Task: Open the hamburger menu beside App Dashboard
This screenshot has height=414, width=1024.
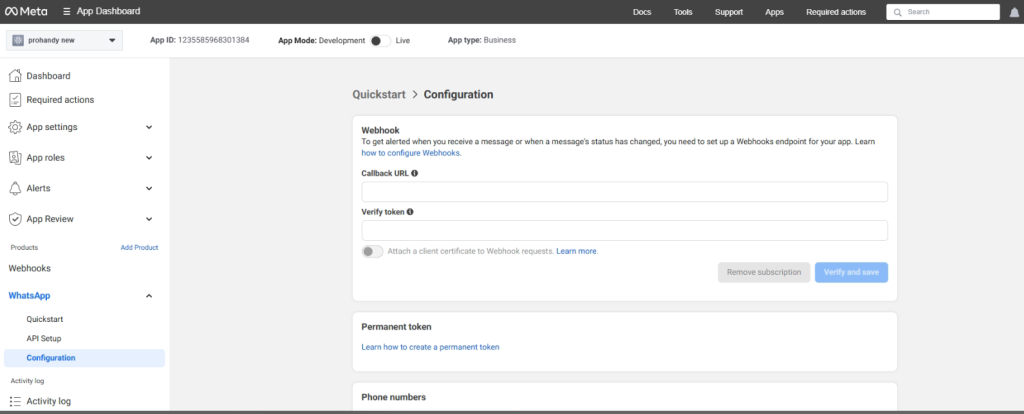Action: (x=67, y=11)
